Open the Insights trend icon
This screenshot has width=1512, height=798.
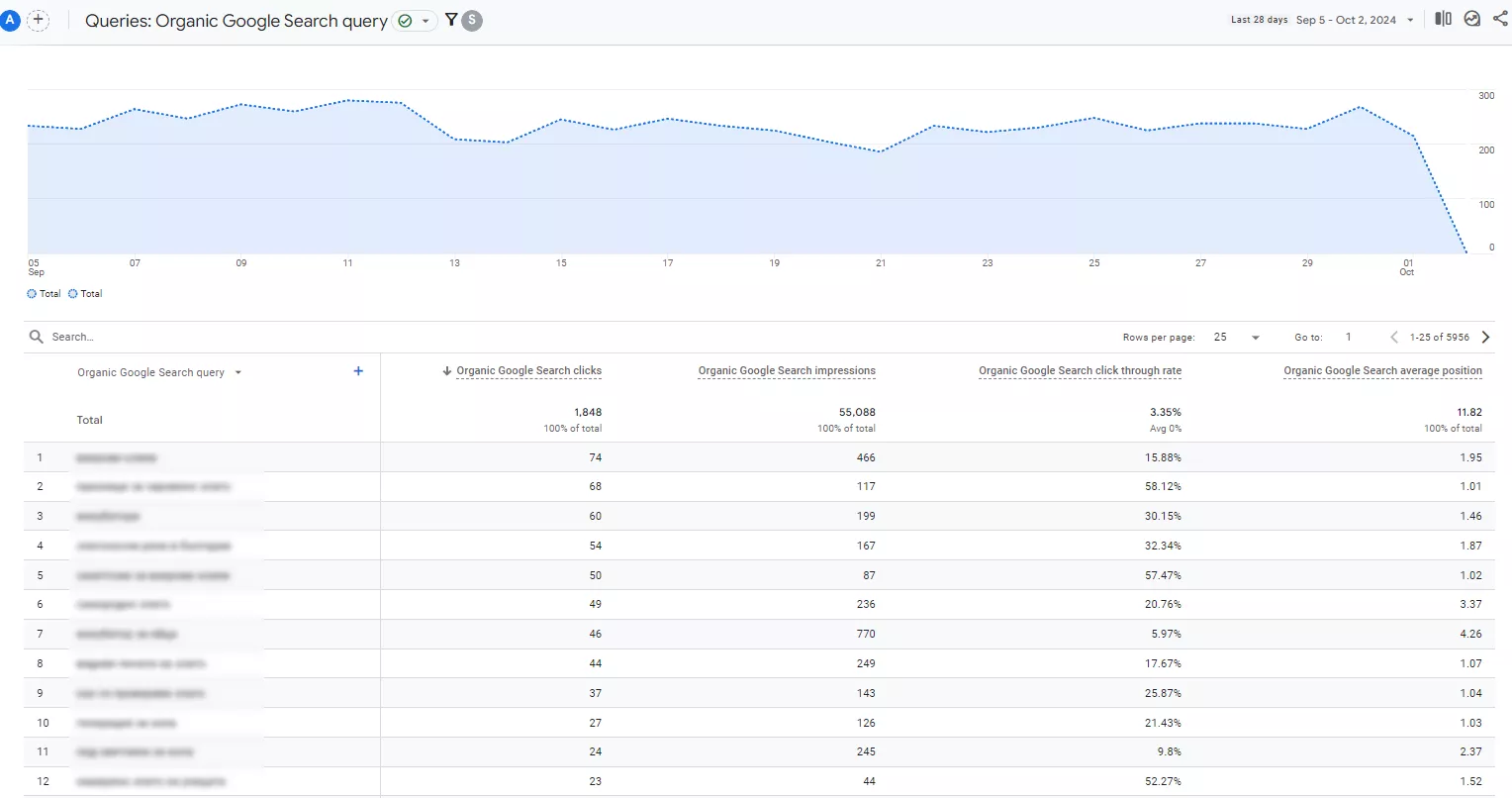[x=1472, y=19]
